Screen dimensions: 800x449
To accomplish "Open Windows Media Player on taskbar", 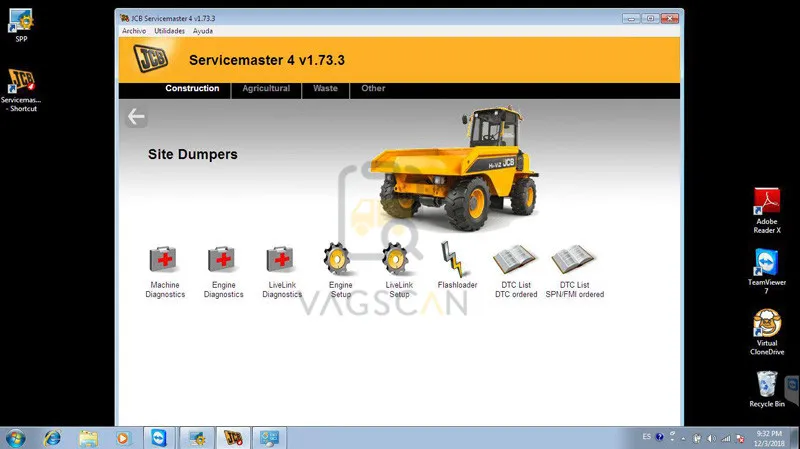I will [122, 438].
